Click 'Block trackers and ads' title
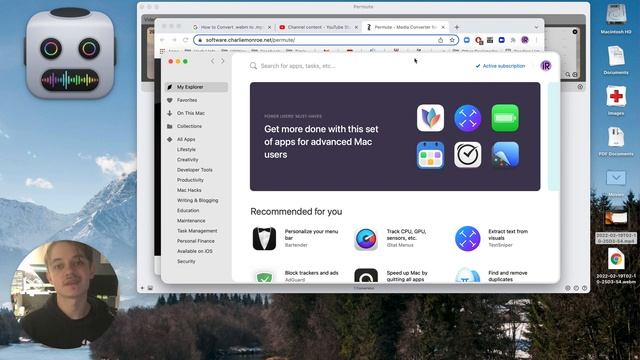640x360 pixels. click(311, 273)
